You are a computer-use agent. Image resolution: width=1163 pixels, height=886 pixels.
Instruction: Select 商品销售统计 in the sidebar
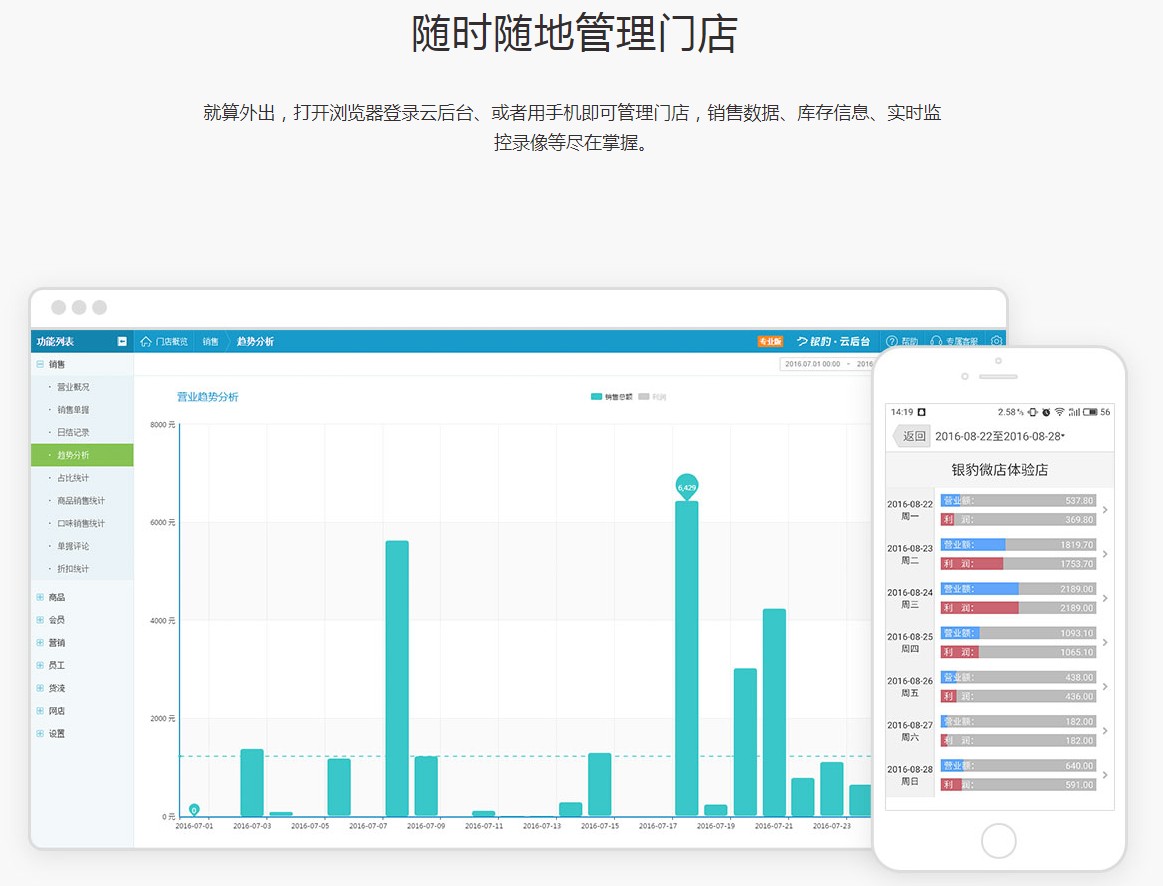[x=81, y=501]
